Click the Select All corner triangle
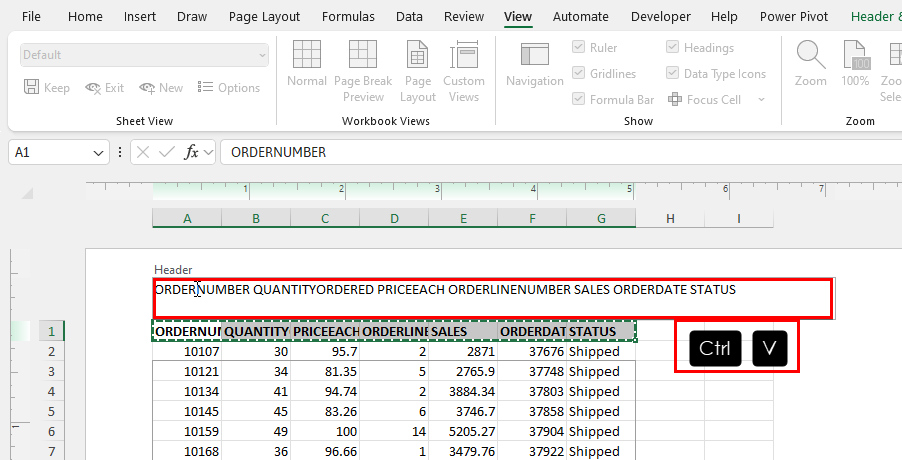Image resolution: width=902 pixels, height=460 pixels. (x=28, y=194)
